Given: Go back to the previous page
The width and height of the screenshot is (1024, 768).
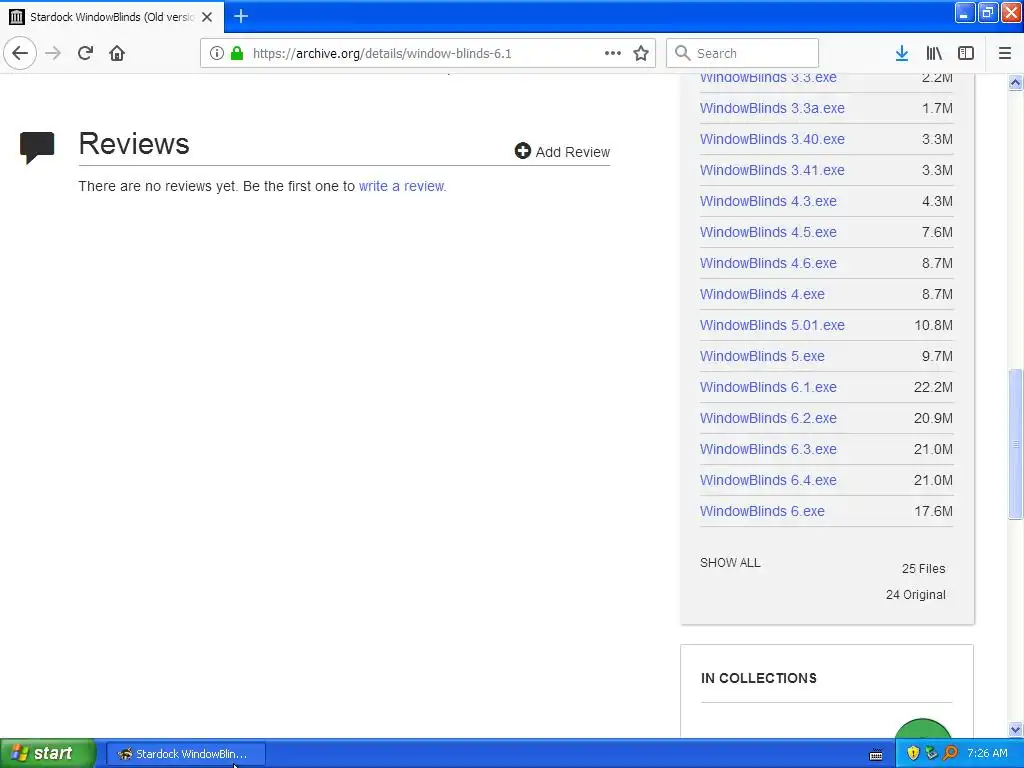Looking at the screenshot, I should (x=20, y=53).
